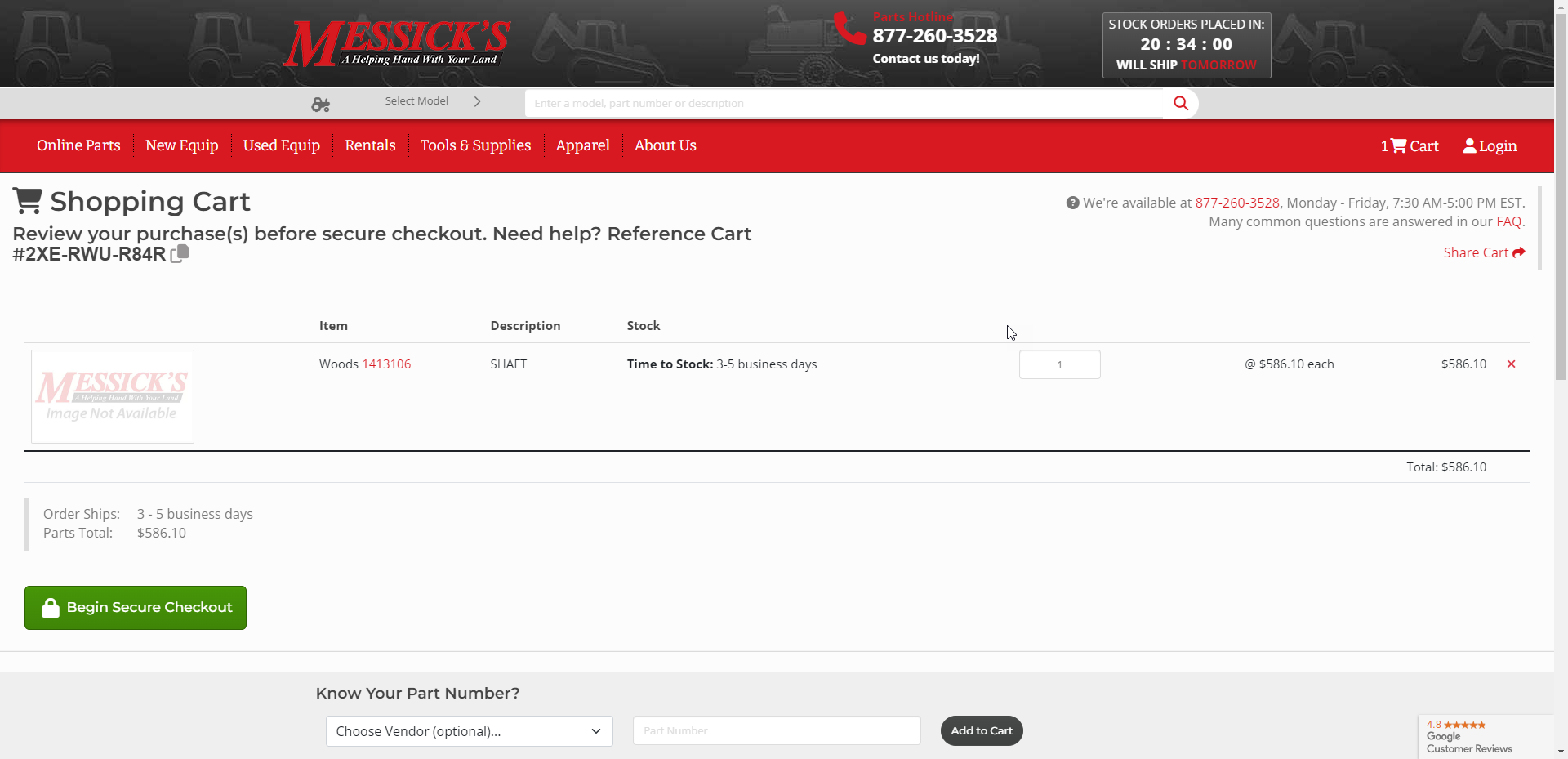Click the 'Contact us today!' text

[x=926, y=59]
